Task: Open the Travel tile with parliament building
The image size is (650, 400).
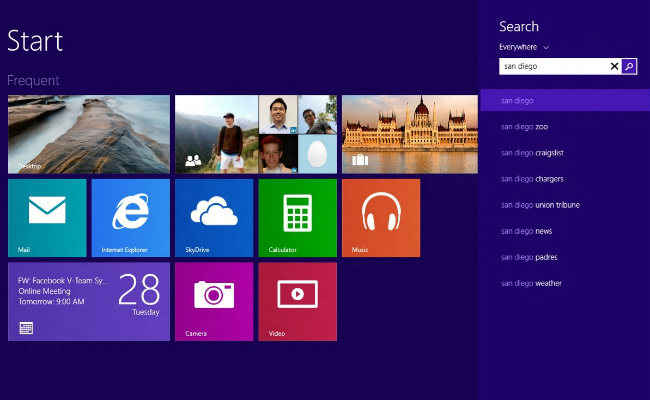Action: click(x=410, y=134)
